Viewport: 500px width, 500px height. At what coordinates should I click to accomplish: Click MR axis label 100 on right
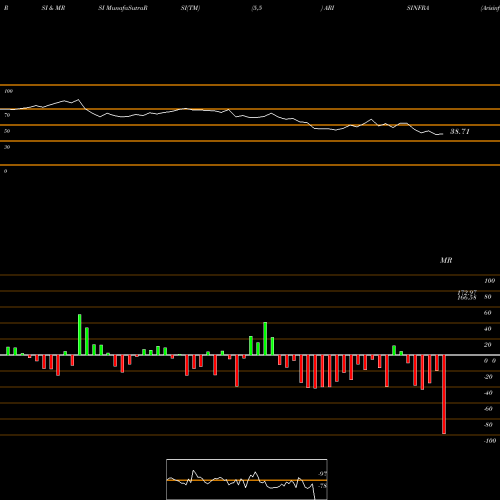point(489,281)
